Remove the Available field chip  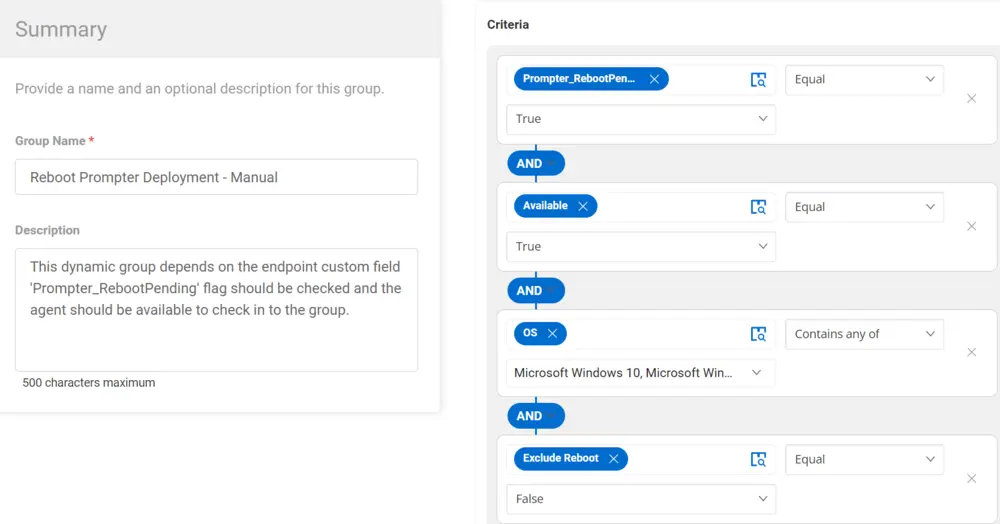583,206
